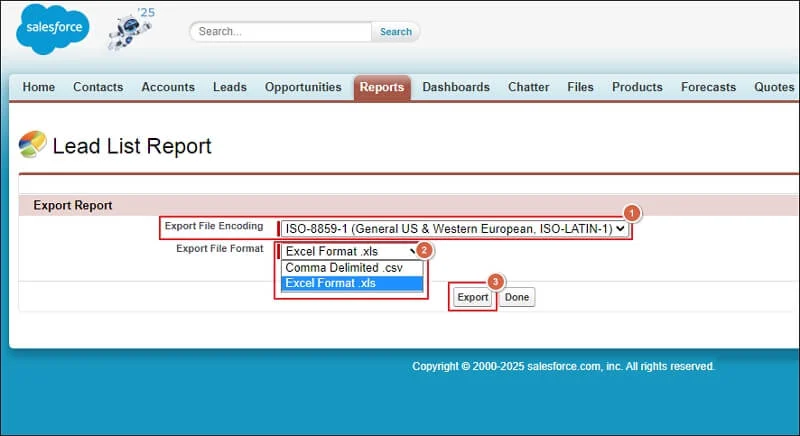Switch to the Accounts tab
This screenshot has height=436, width=800.
(x=168, y=87)
